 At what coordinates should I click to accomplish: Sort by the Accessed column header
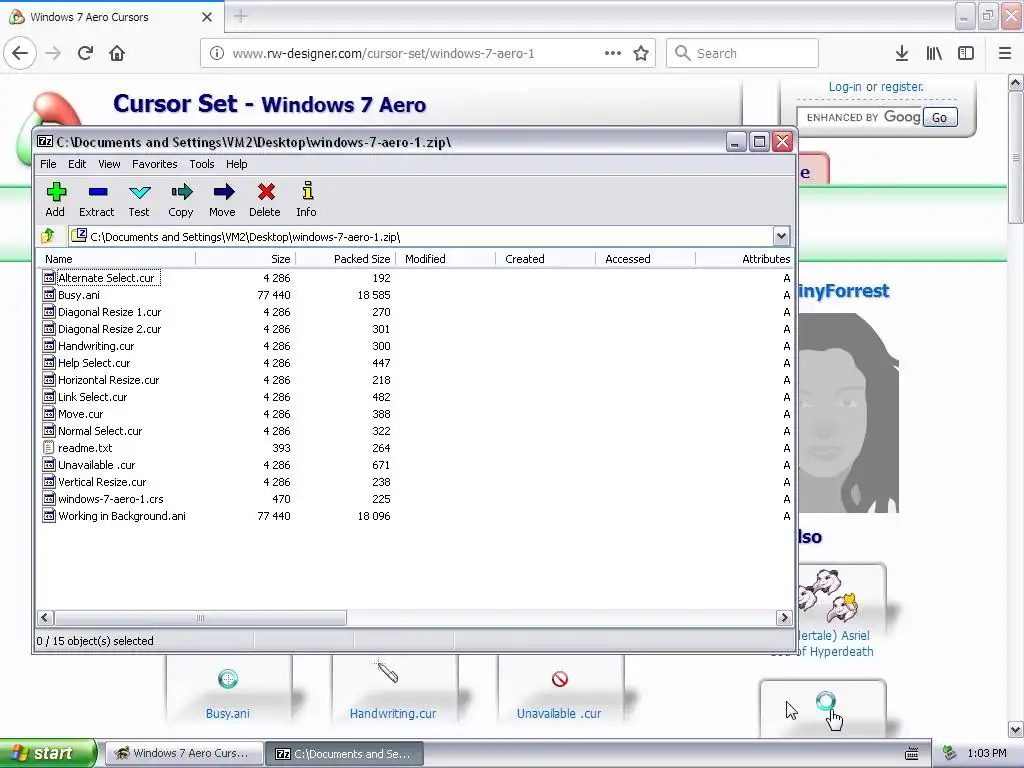pos(645,259)
